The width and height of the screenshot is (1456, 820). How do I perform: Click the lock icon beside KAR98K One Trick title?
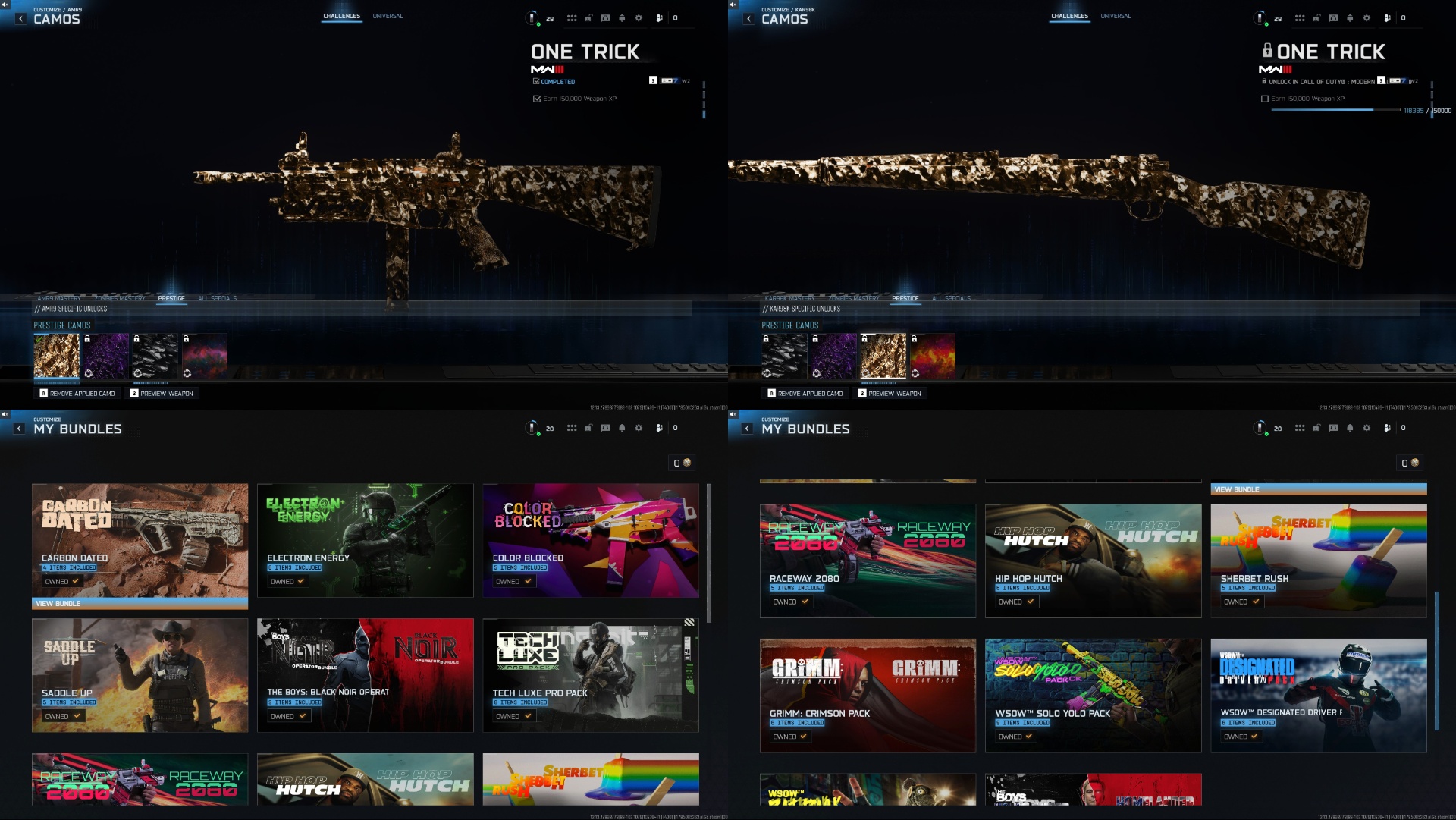tap(1267, 50)
